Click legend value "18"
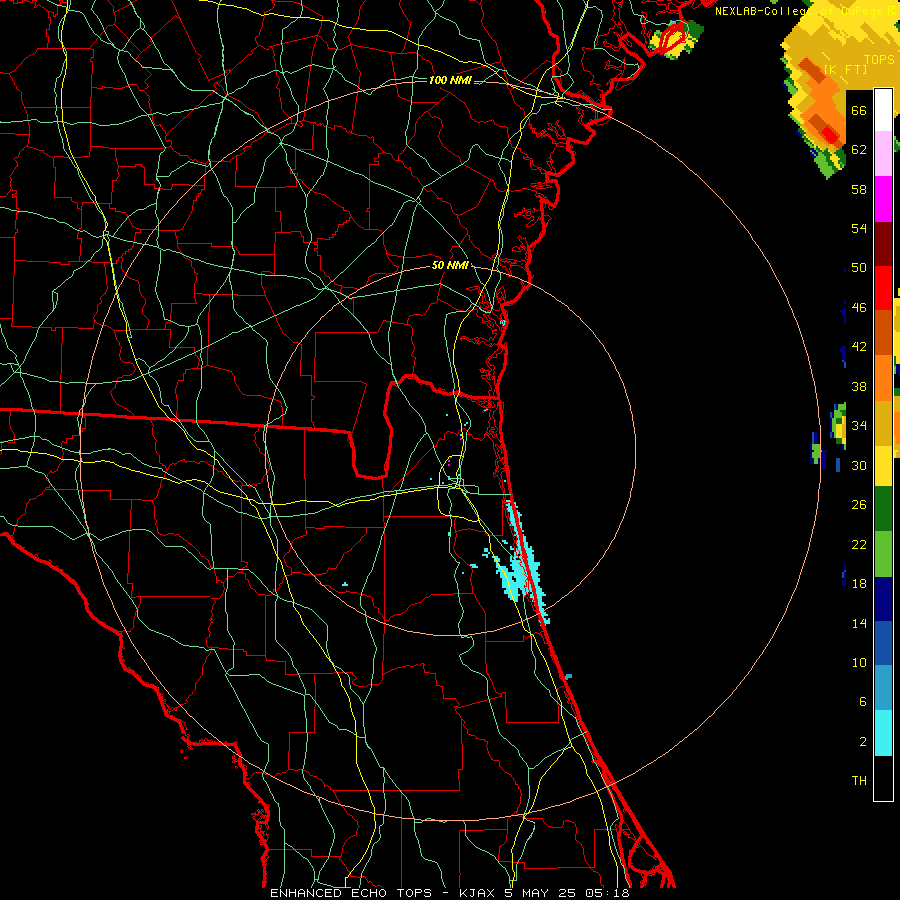Viewport: 900px width, 900px height. point(859,584)
